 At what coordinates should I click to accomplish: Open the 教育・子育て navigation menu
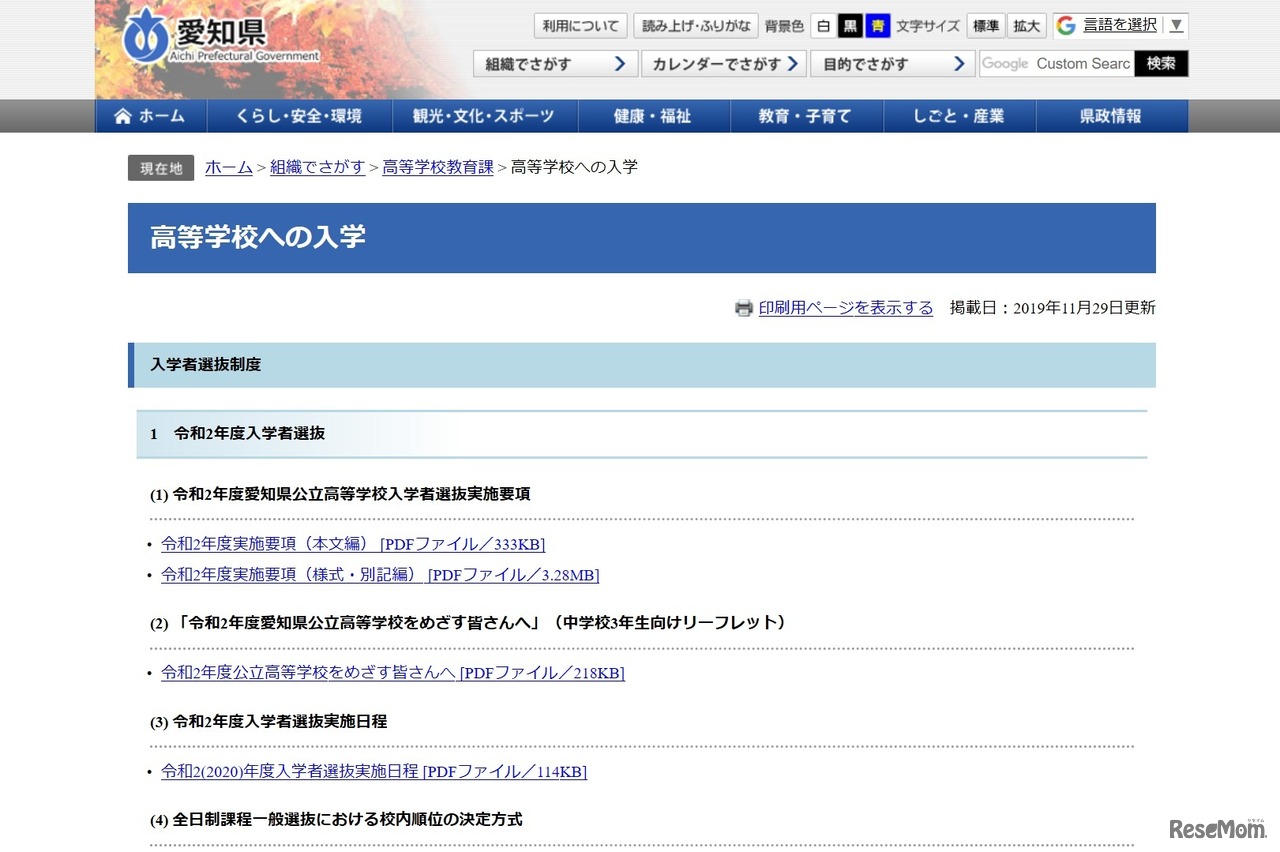(x=806, y=116)
